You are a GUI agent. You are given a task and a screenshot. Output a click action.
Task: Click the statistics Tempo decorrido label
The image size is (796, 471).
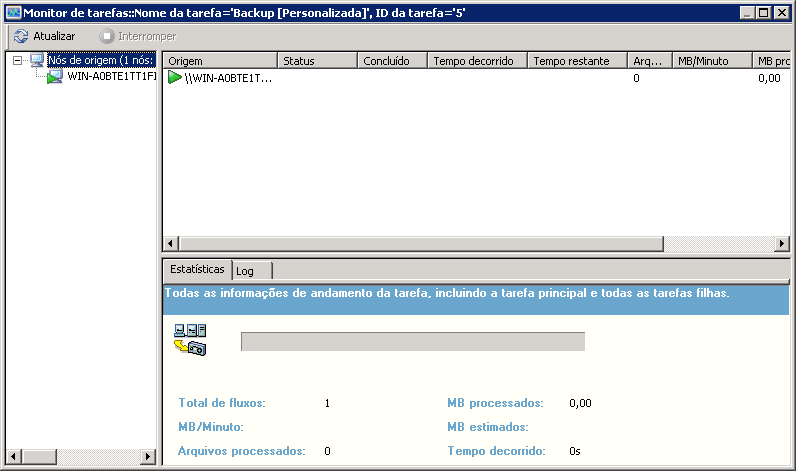(x=496, y=451)
